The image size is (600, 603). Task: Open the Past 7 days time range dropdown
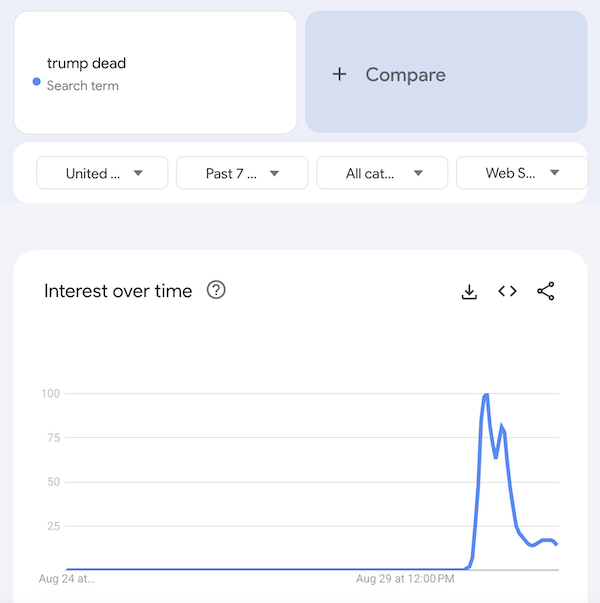click(242, 173)
